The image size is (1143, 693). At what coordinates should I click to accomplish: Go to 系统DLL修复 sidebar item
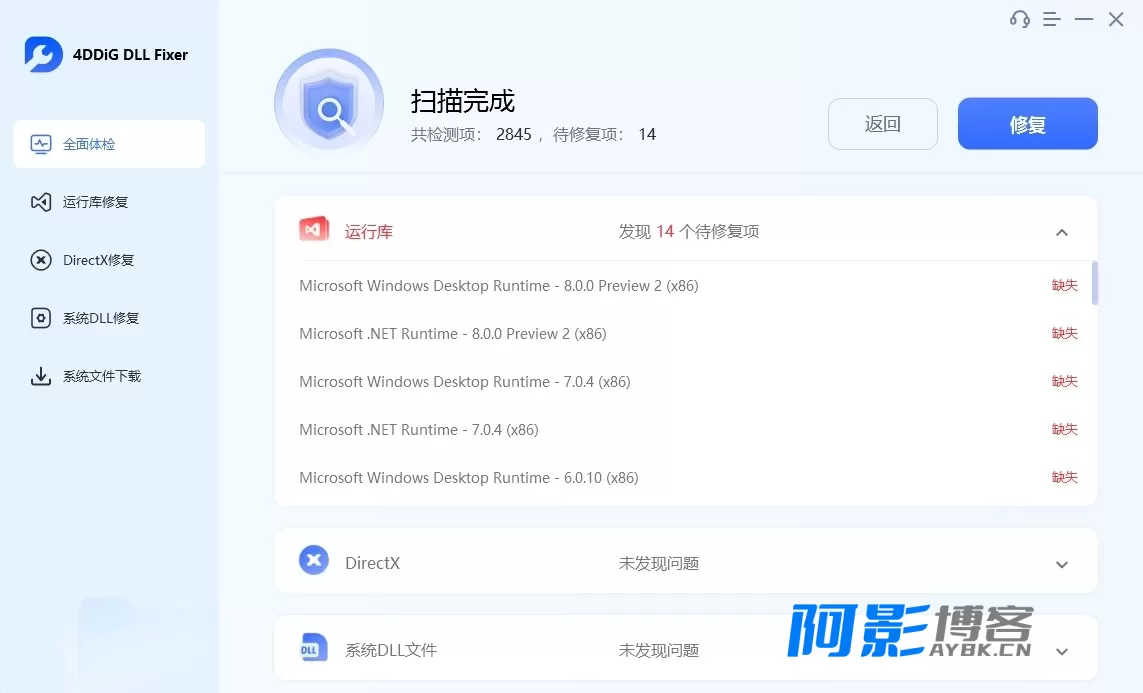click(x=109, y=318)
